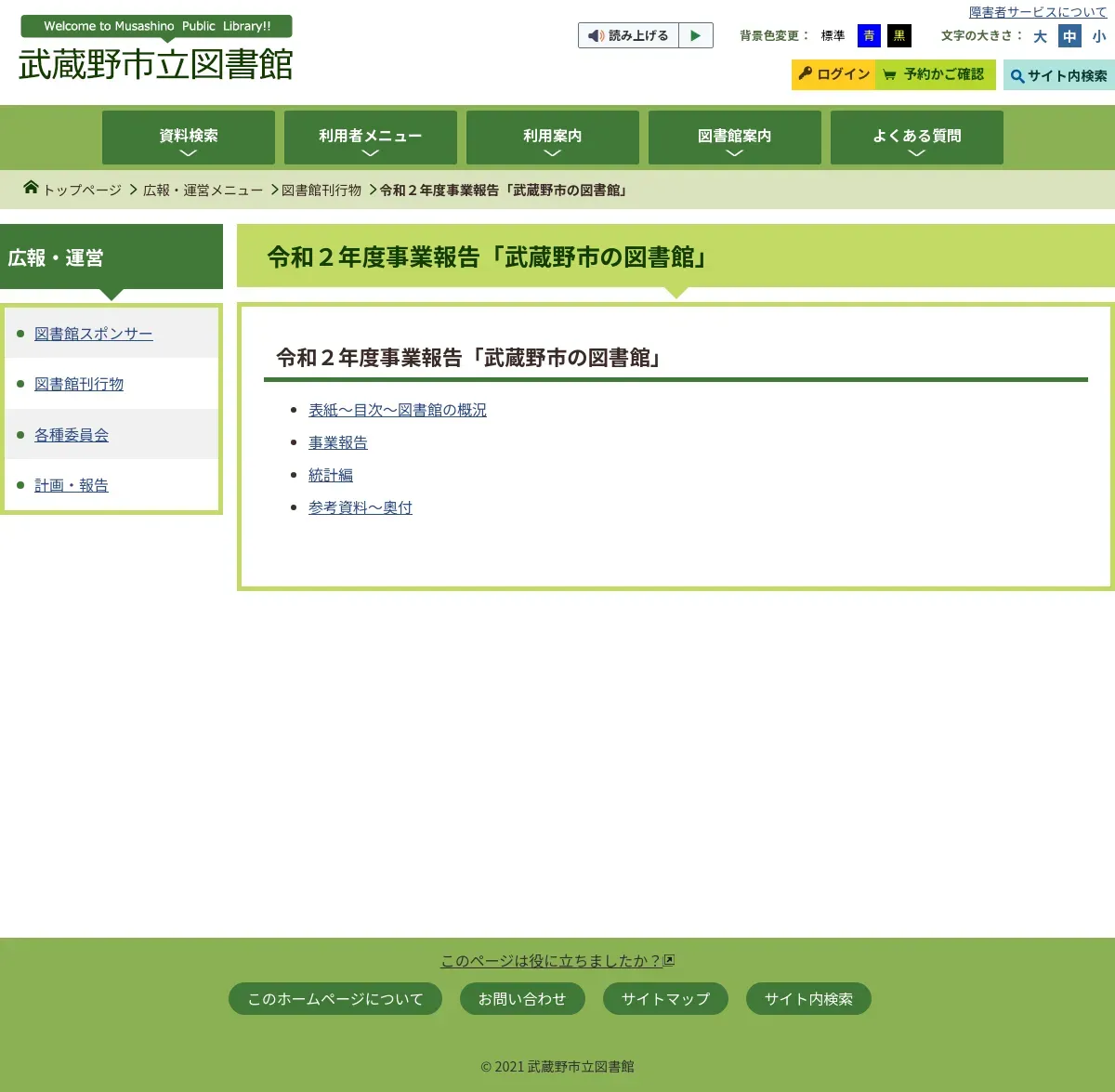This screenshot has height=1092, width=1115.
Task: Set text size to large 大
Action: 1040,36
